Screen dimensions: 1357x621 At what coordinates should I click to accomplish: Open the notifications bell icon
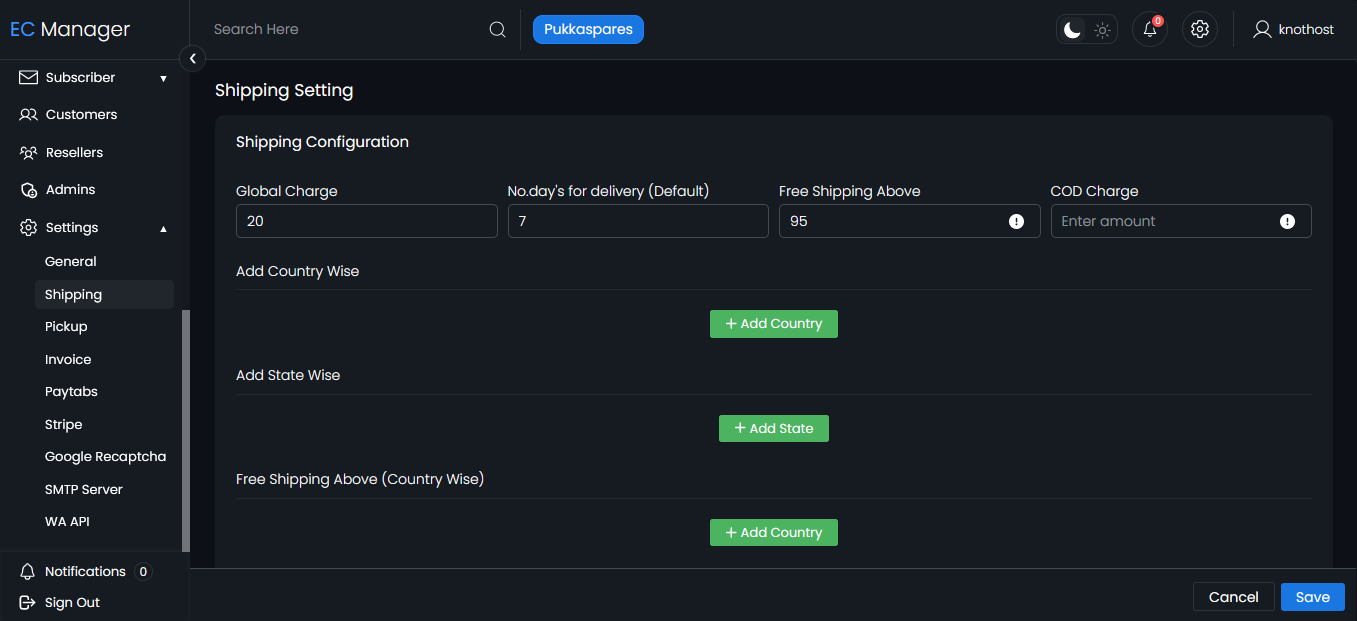point(1149,29)
